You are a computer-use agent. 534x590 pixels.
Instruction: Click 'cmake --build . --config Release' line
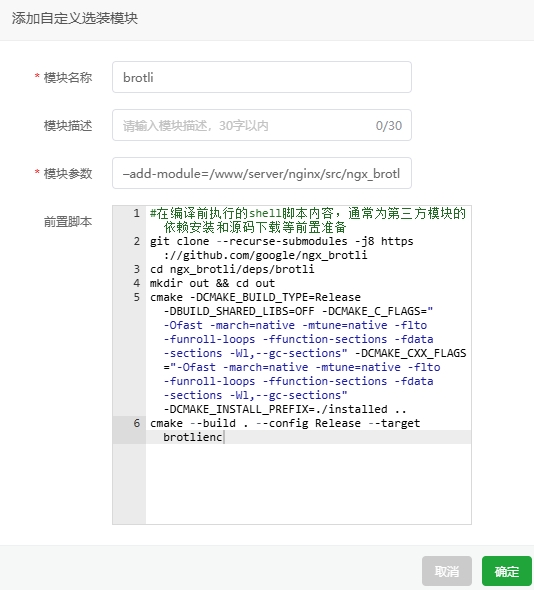pyautogui.click(x=285, y=423)
